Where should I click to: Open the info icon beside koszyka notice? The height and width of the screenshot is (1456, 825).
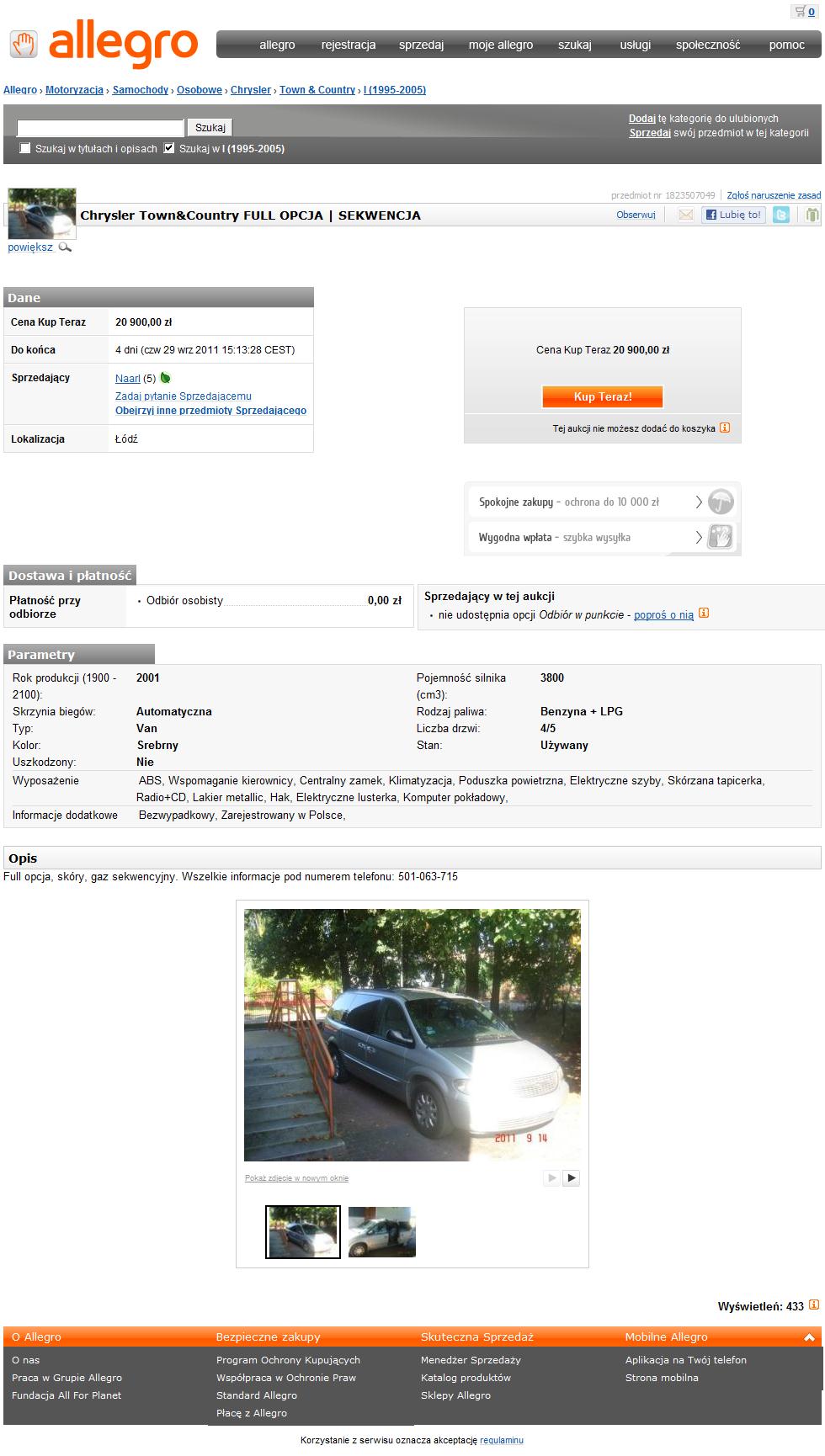coord(725,428)
